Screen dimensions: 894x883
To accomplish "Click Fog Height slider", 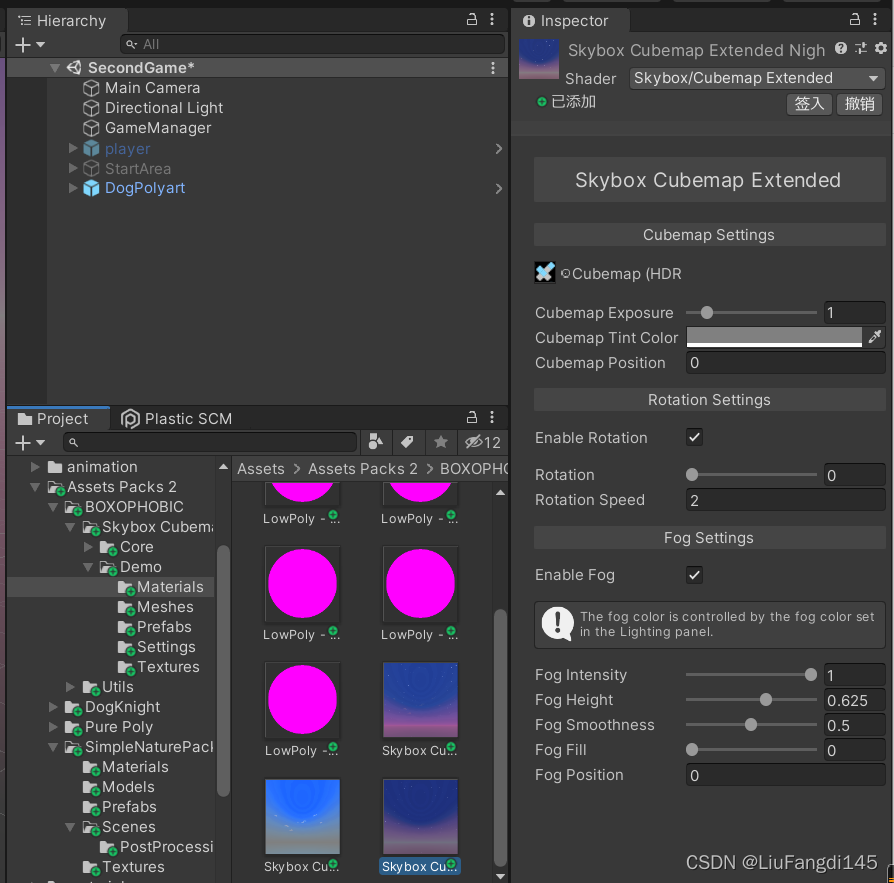I will click(x=751, y=699).
